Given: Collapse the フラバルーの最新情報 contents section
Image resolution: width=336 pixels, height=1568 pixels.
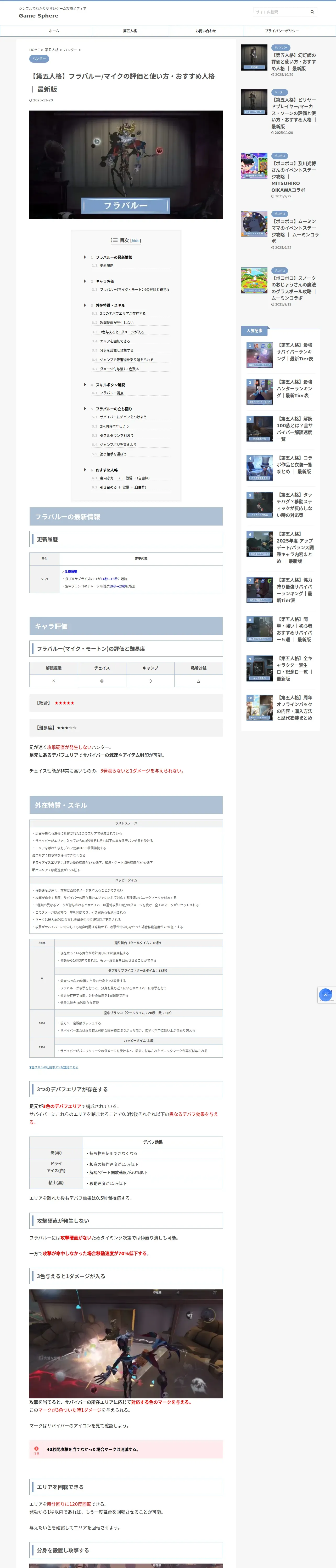Looking at the screenshot, I should click(85, 257).
